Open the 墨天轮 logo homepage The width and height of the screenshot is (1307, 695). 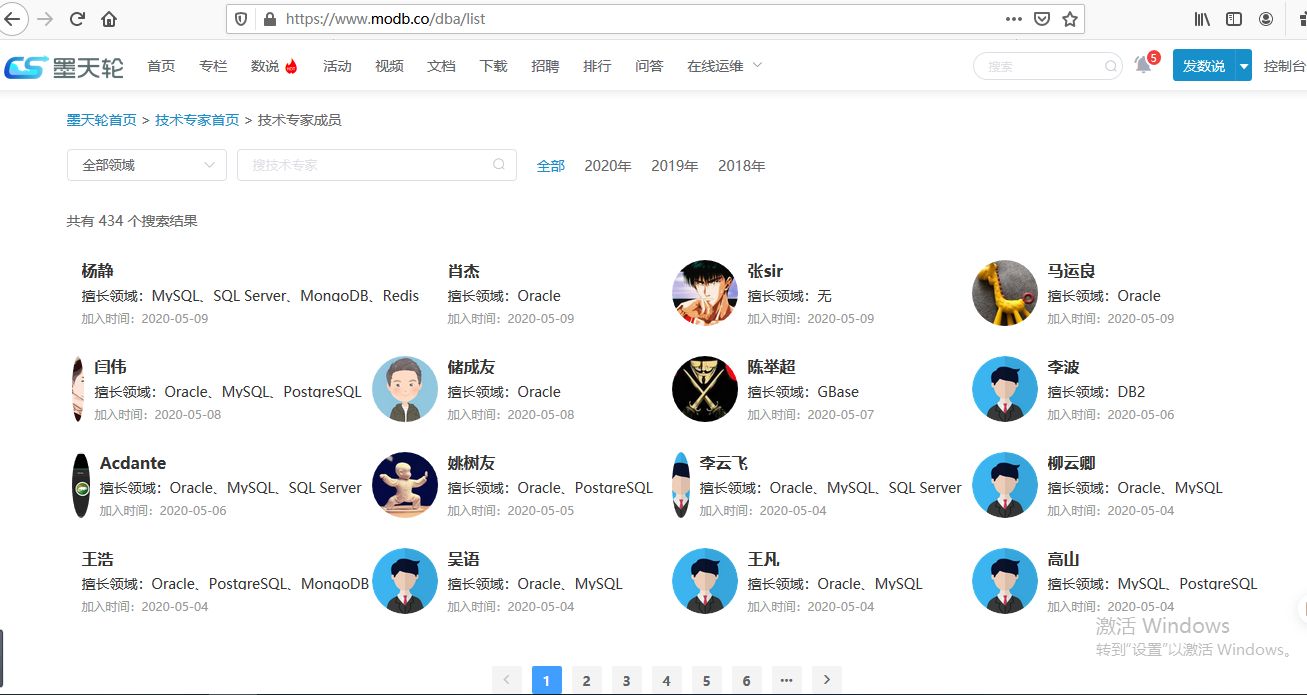(x=64, y=67)
